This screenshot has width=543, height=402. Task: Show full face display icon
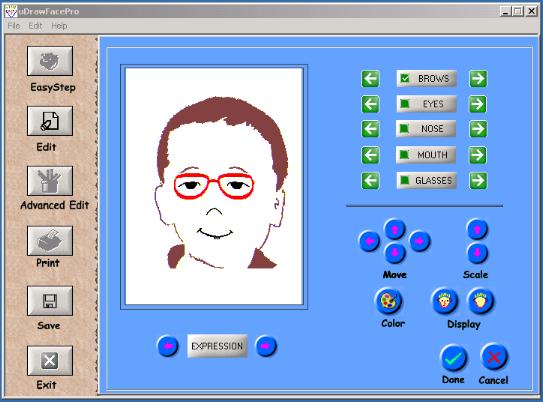click(x=445, y=301)
